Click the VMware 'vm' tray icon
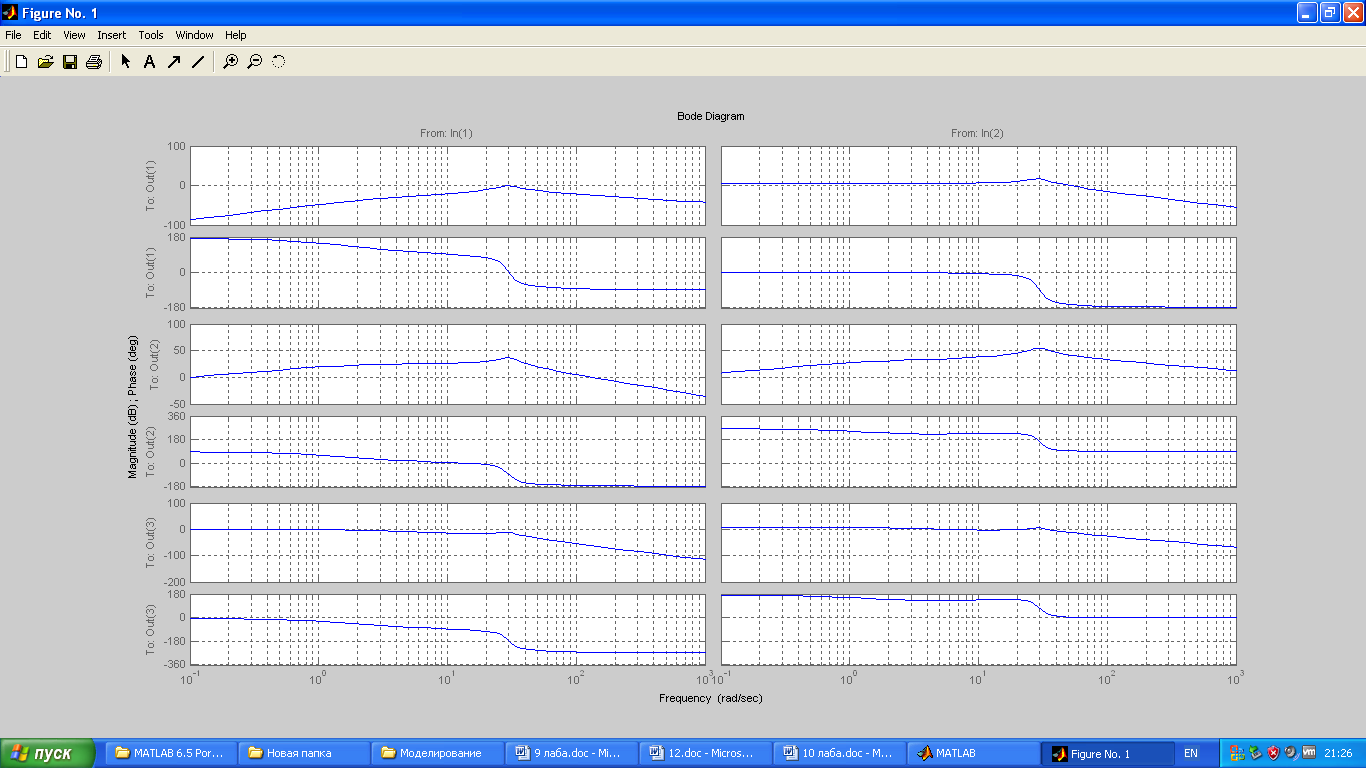1366x768 pixels. point(1308,753)
